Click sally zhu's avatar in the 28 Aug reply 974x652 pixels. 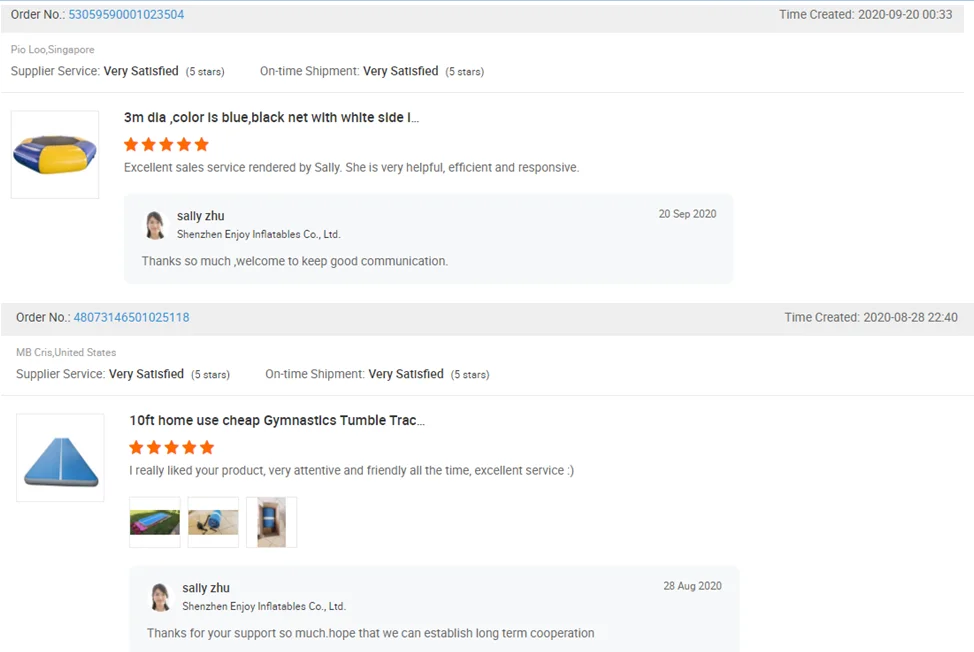(x=160, y=597)
